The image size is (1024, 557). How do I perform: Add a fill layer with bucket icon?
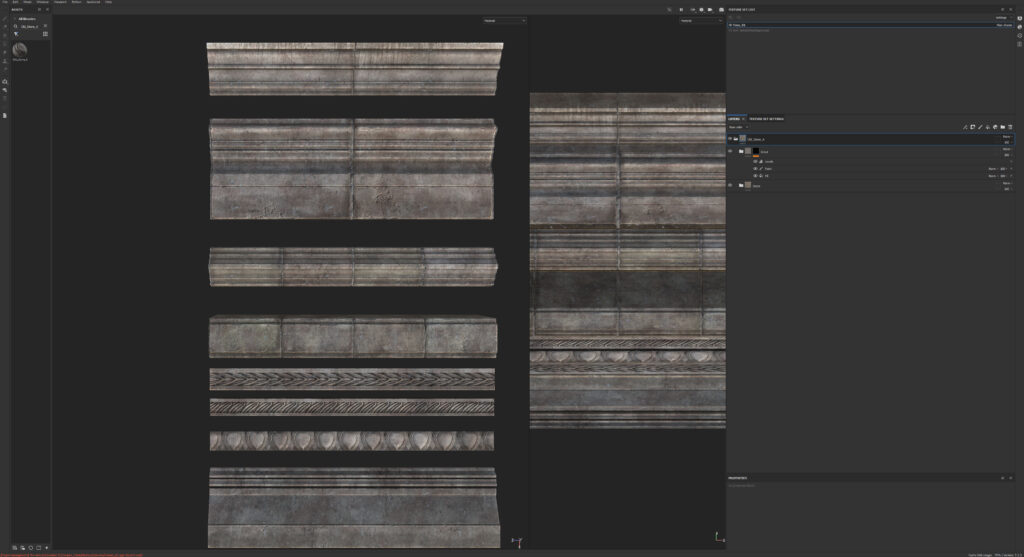point(987,127)
